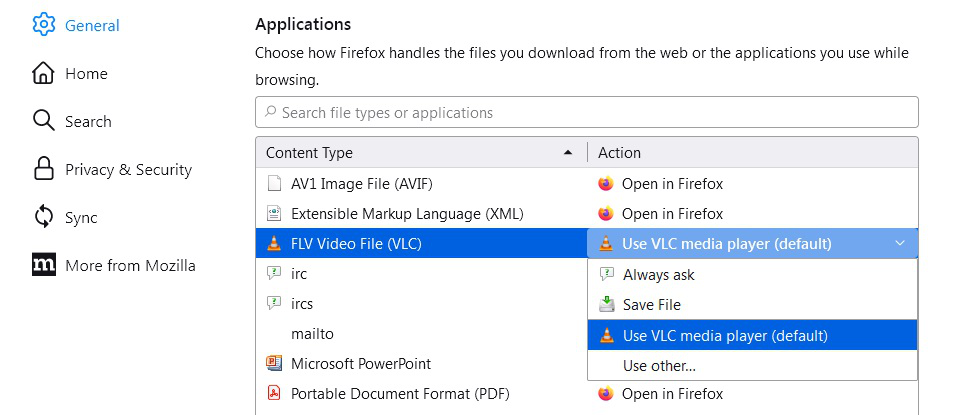Open the General settings category
This screenshot has width=967, height=415.
pyautogui.click(x=76, y=25)
